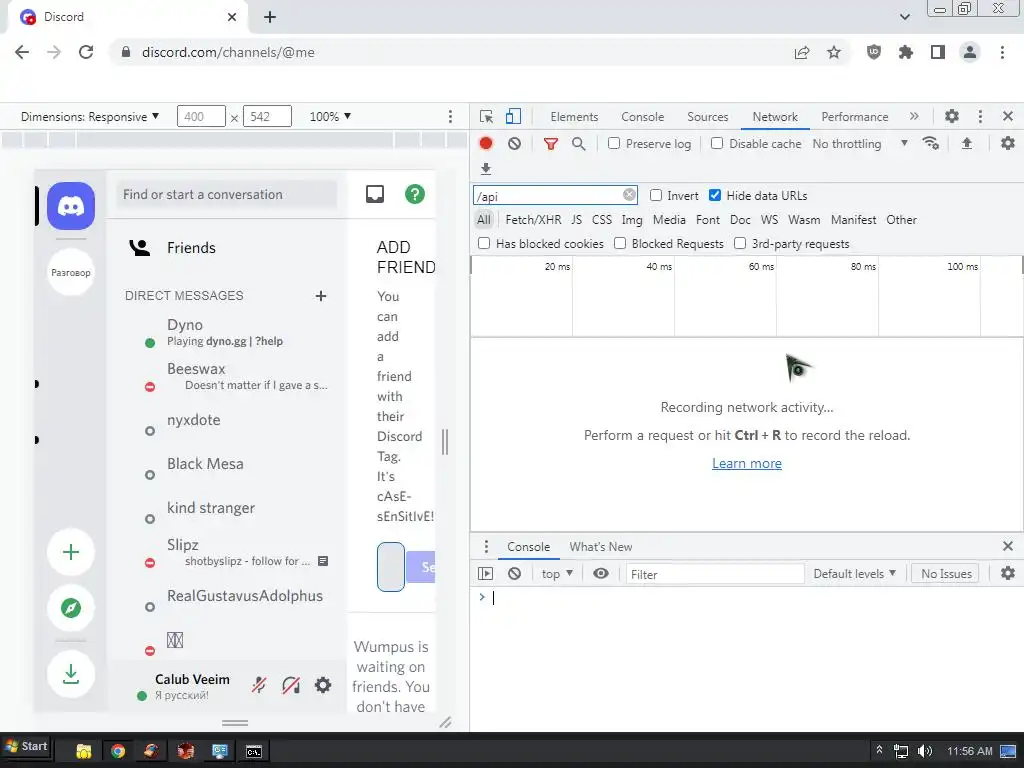Enable the Disable cache checkbox

(717, 144)
